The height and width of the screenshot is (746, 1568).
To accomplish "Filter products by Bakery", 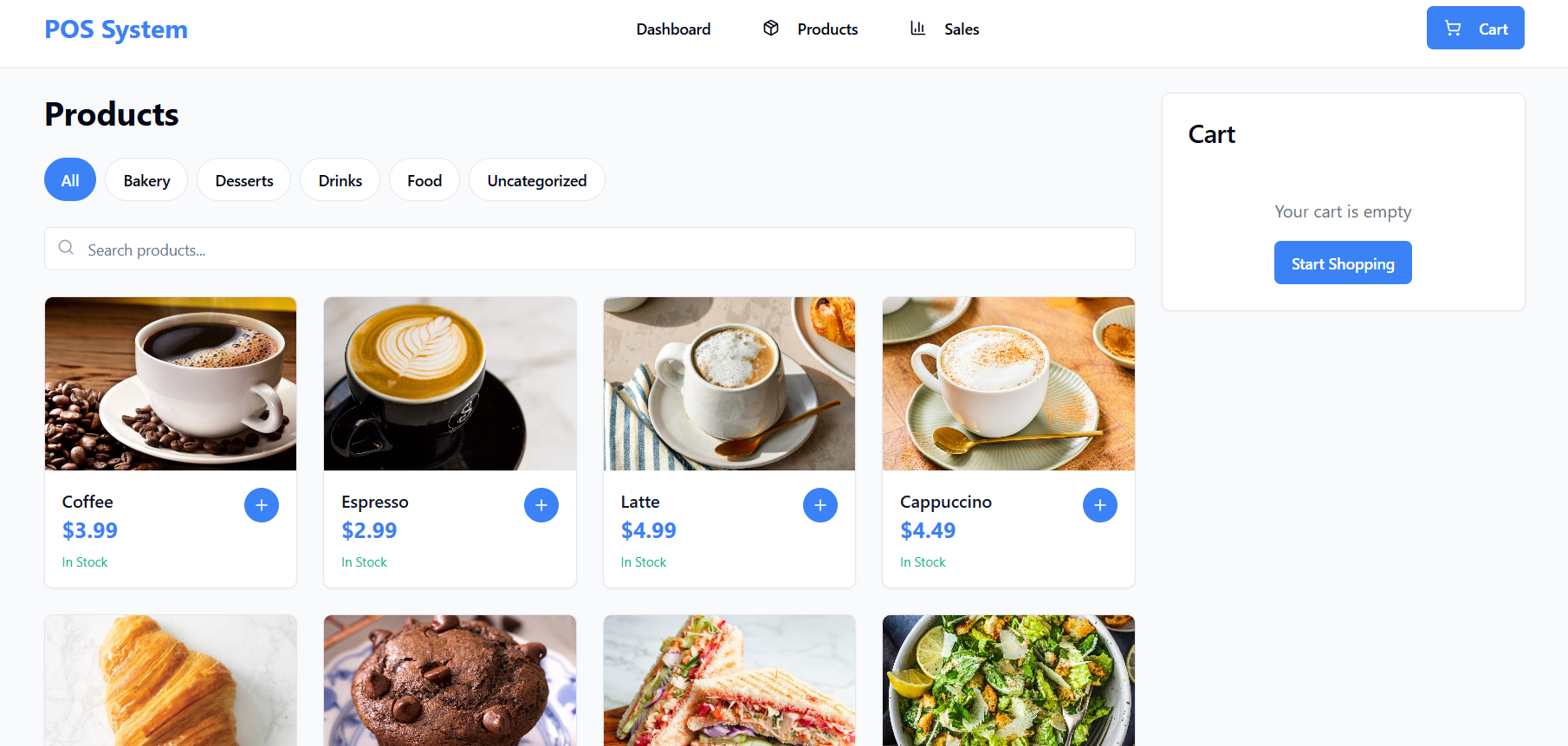I will tap(146, 179).
